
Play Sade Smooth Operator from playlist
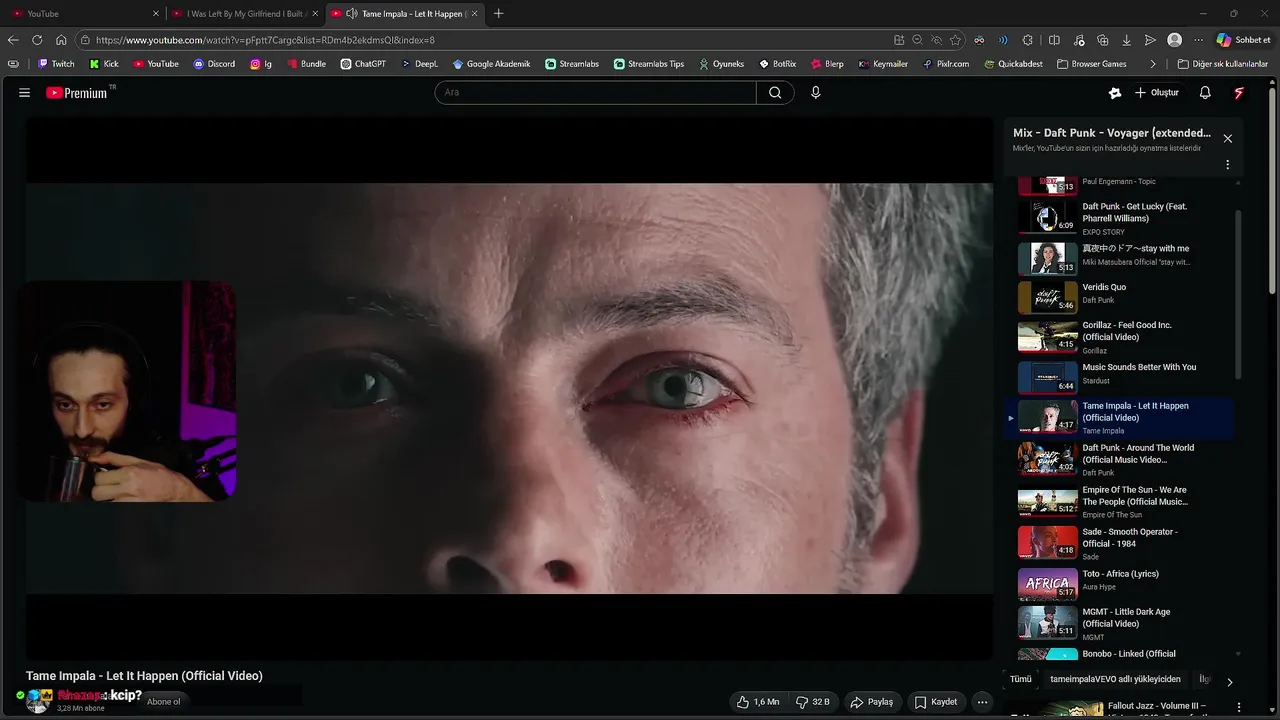point(1118,543)
